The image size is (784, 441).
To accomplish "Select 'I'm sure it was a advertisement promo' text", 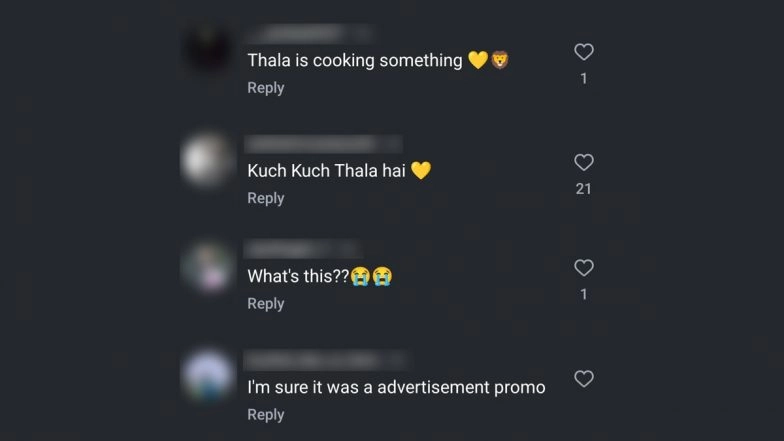I will (396, 388).
